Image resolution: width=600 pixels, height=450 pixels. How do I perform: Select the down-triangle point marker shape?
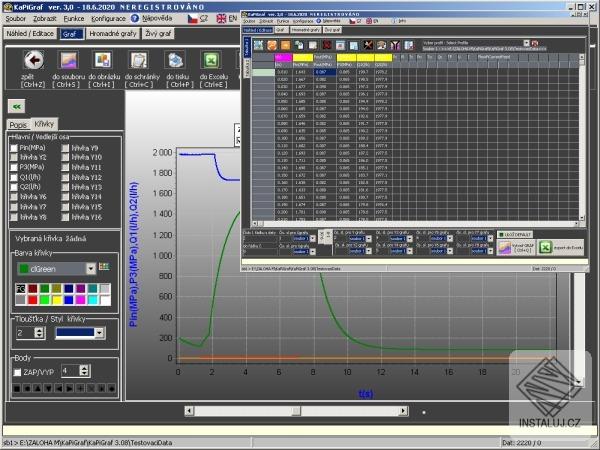tap(48, 388)
